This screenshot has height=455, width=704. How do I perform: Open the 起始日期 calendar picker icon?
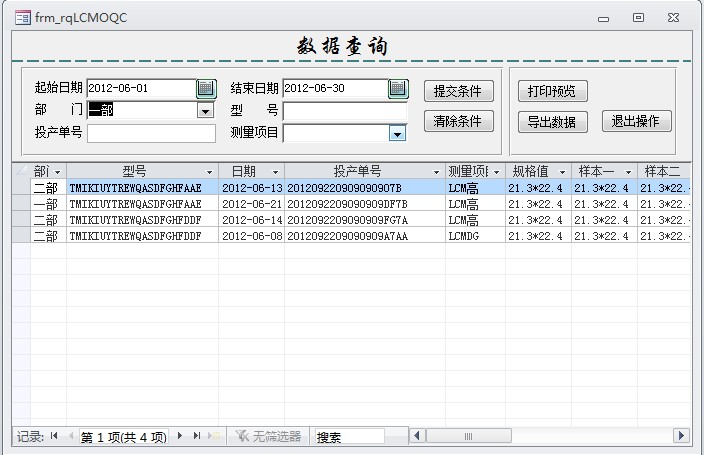click(x=206, y=88)
